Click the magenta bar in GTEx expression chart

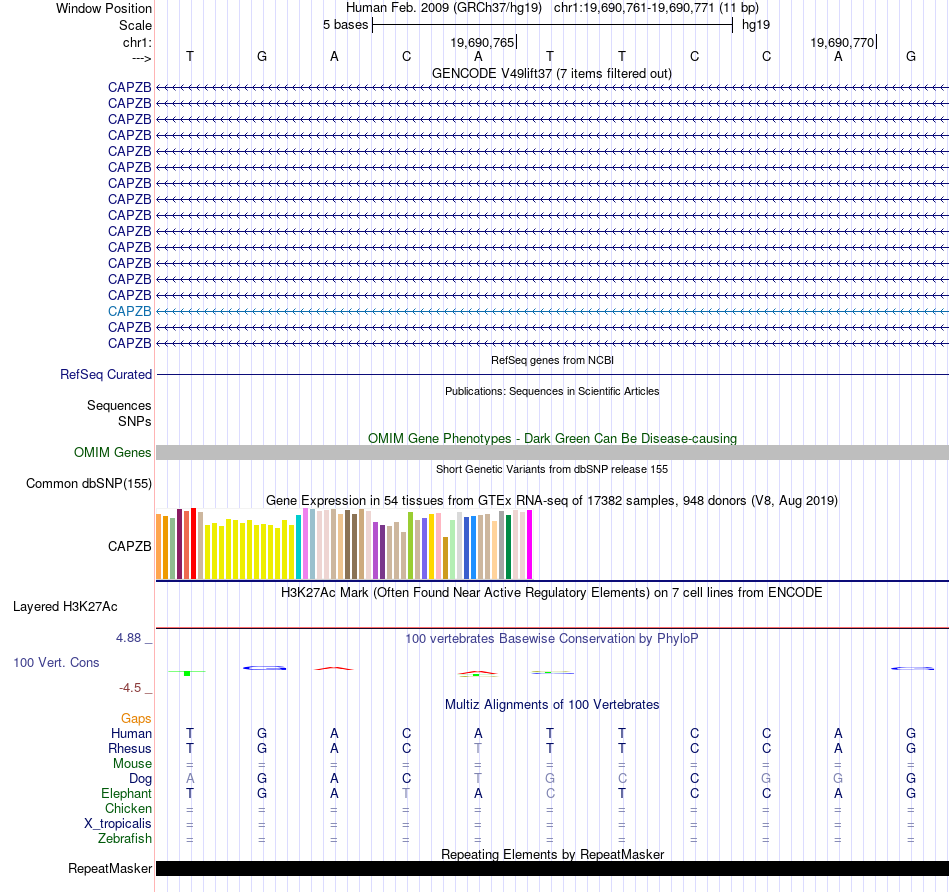click(x=530, y=545)
